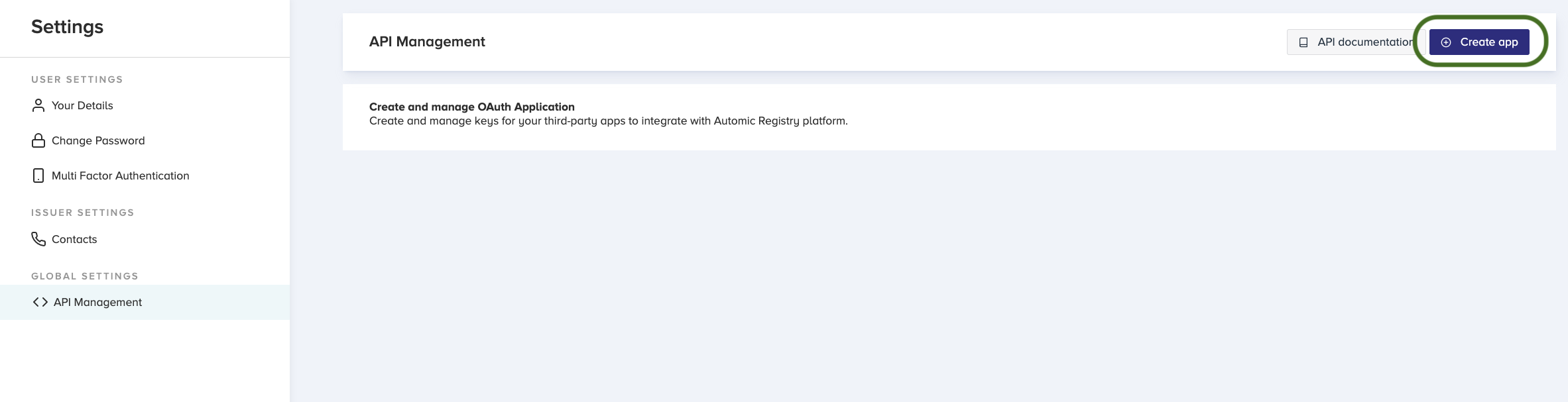
Task: Select API Management in the sidebar
Action: tap(145, 302)
